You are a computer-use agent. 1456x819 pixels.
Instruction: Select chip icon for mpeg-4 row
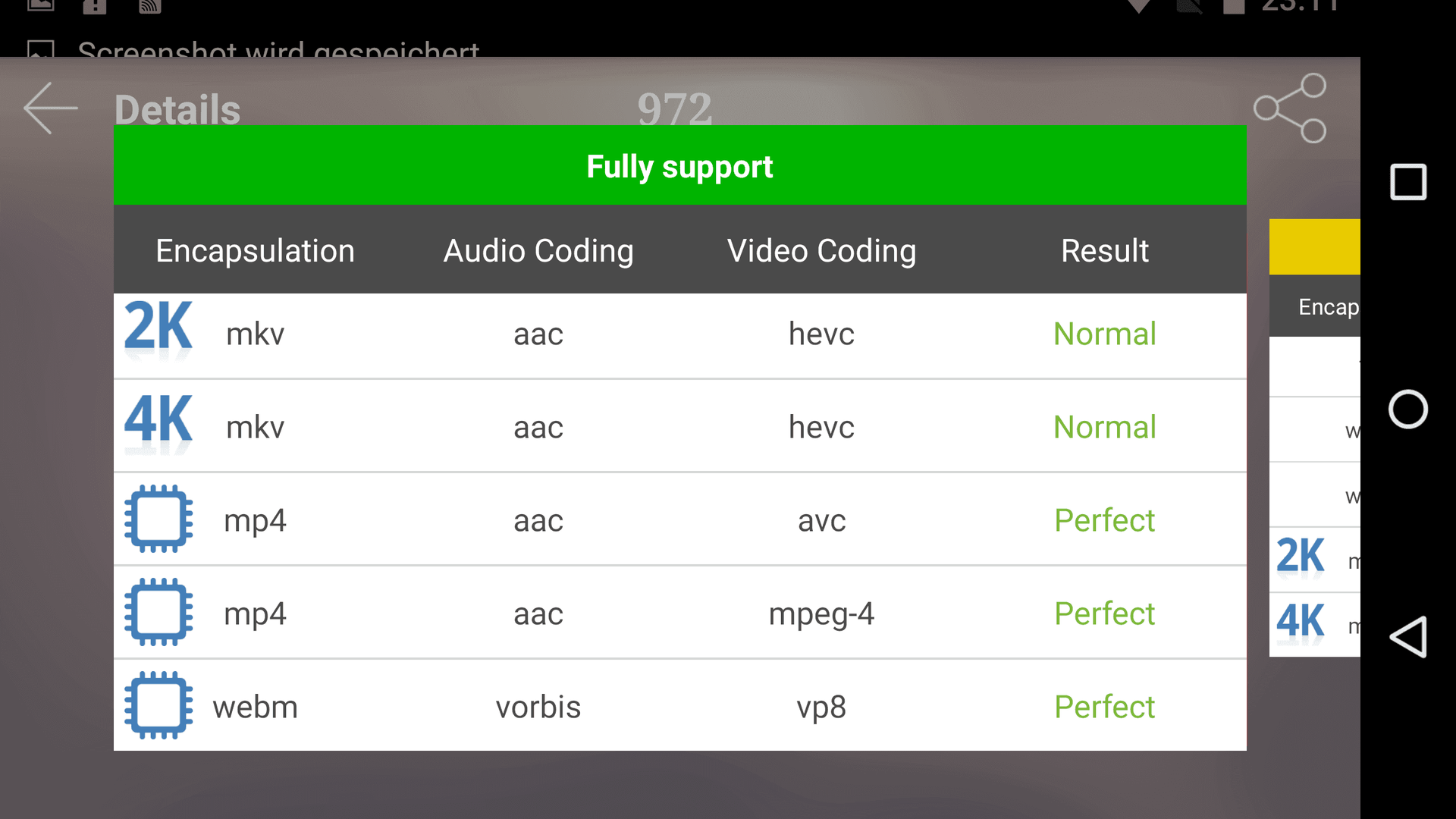[x=158, y=612]
